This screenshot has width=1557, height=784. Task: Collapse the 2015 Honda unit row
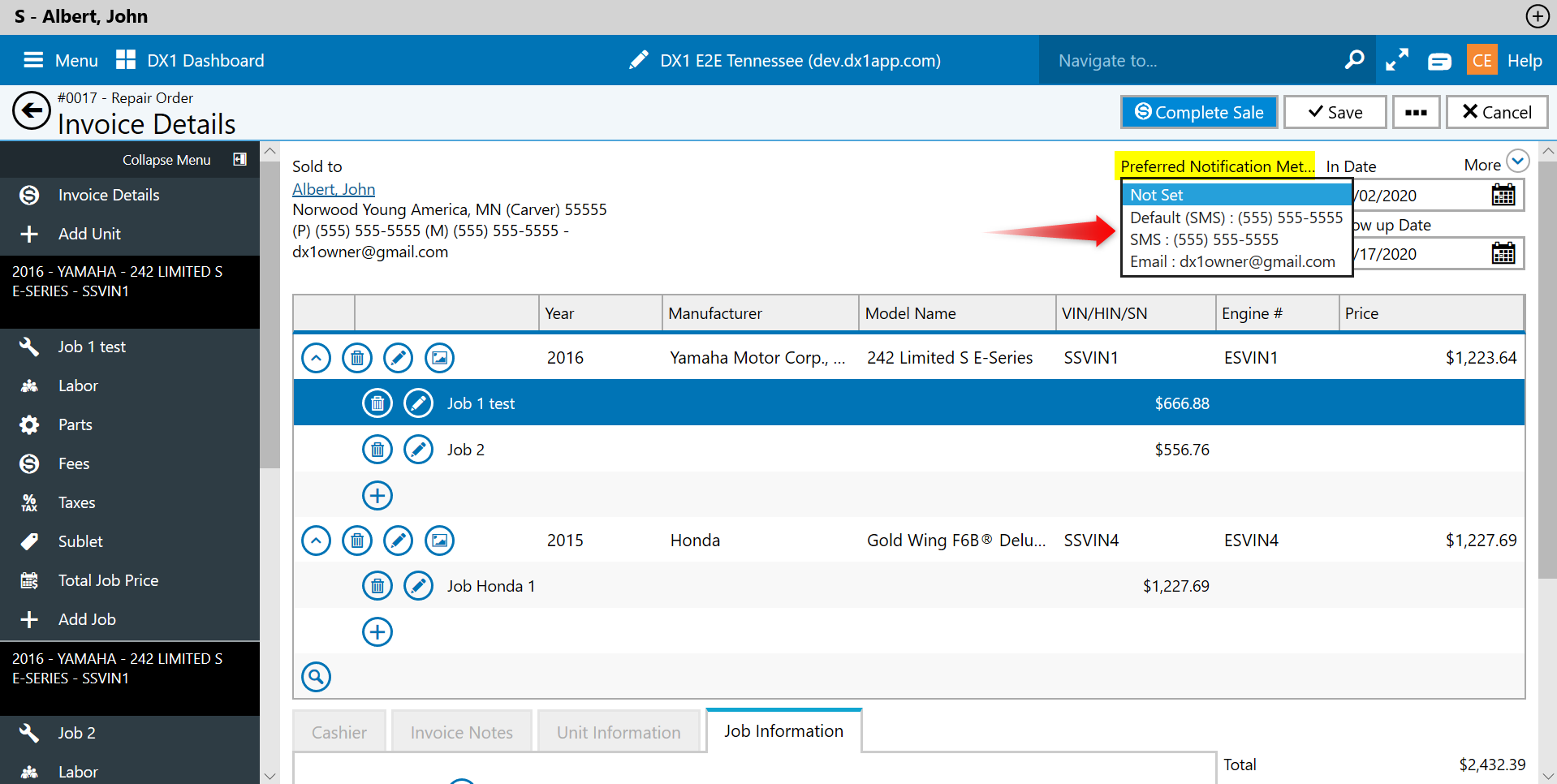317,541
